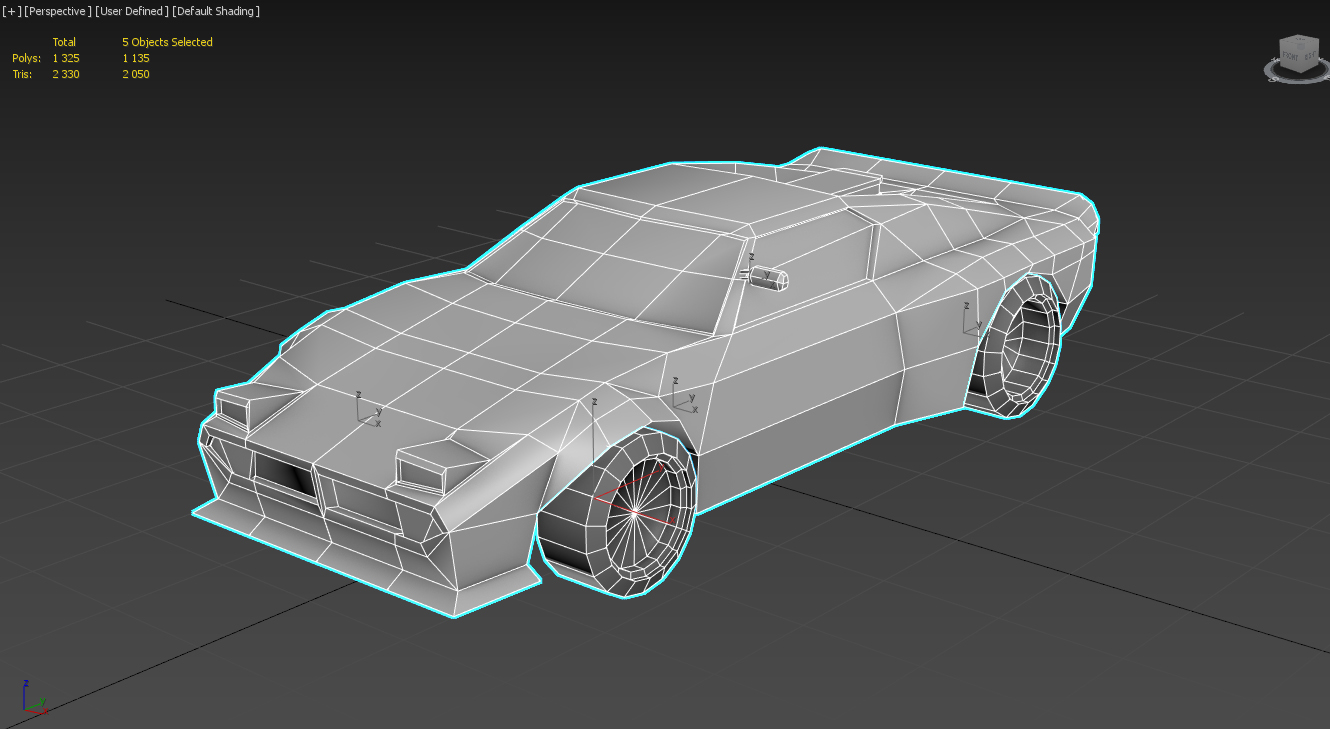Select the pop-up headlight nearest the front wheel
The height and width of the screenshot is (729, 1330).
coord(430,469)
